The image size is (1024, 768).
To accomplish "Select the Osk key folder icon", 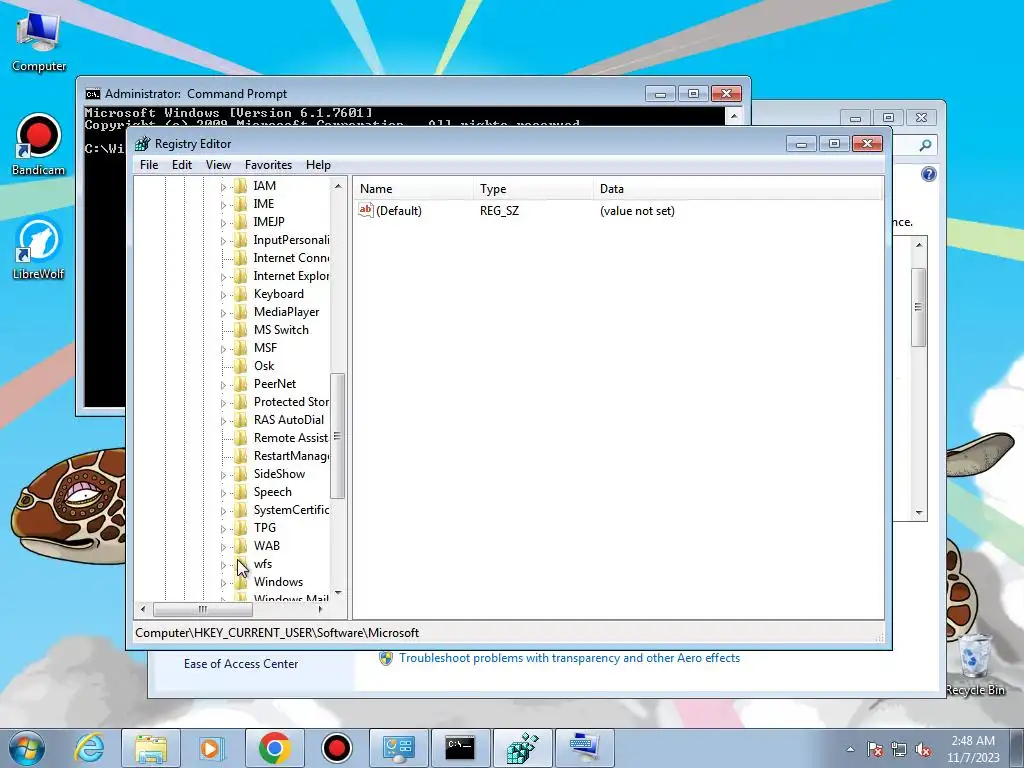I will tap(240, 366).
